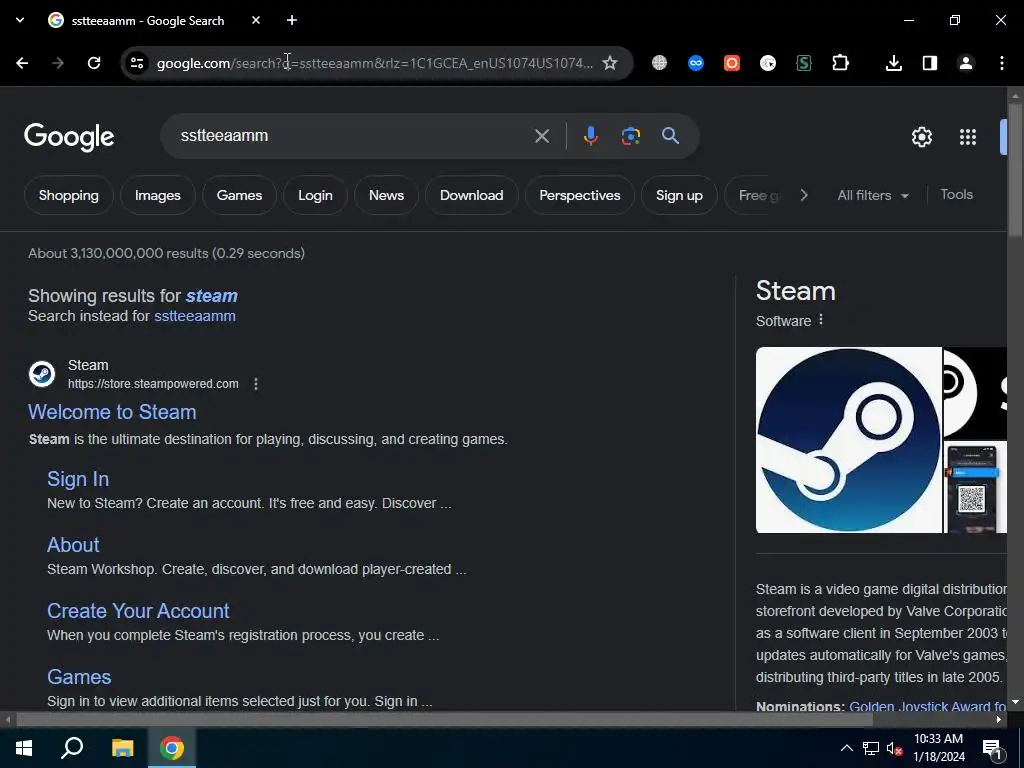This screenshot has height=768, width=1024.
Task: Open the green S extension icon
Action: [804, 63]
